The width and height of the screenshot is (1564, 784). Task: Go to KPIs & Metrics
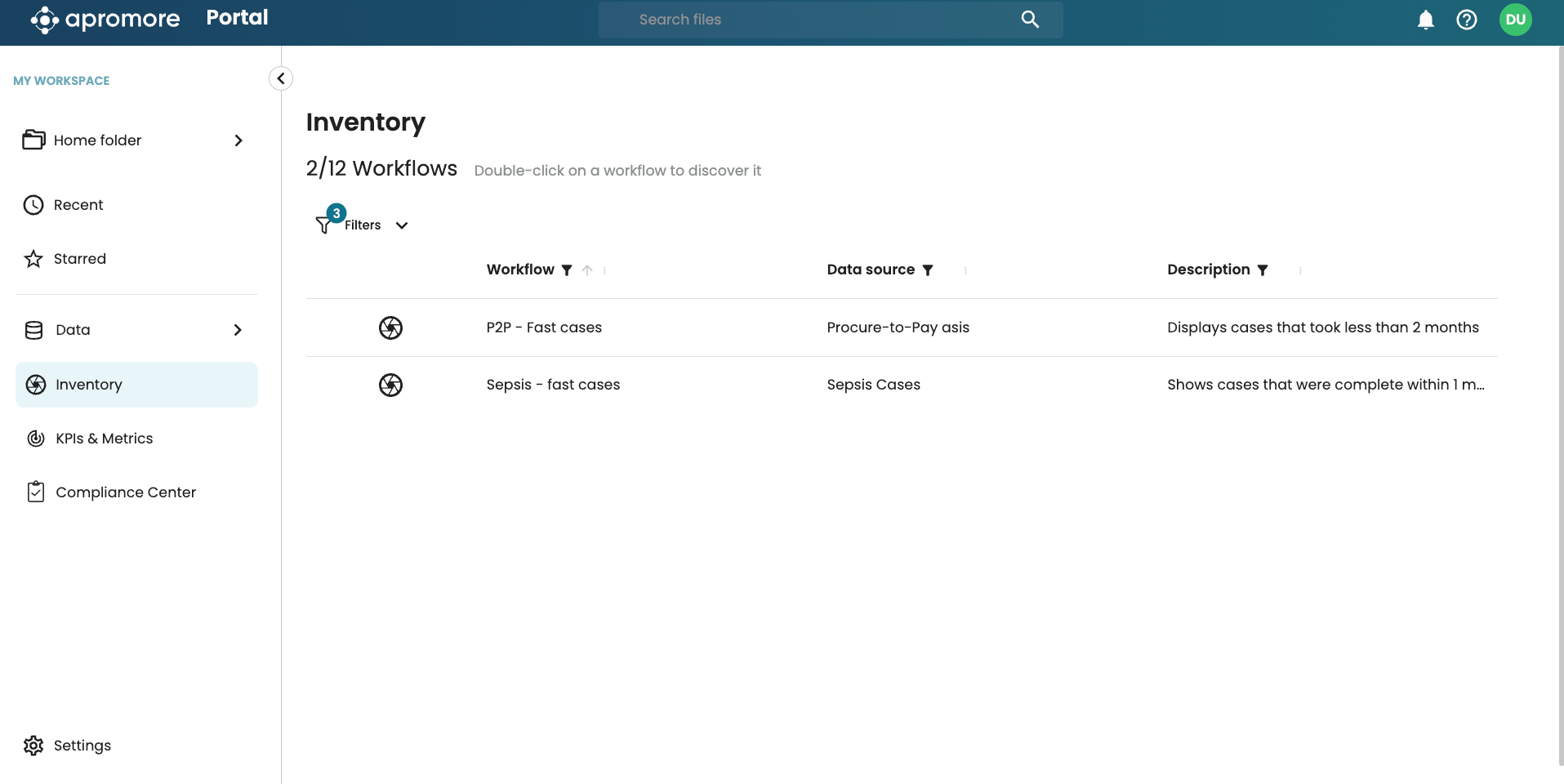[104, 439]
